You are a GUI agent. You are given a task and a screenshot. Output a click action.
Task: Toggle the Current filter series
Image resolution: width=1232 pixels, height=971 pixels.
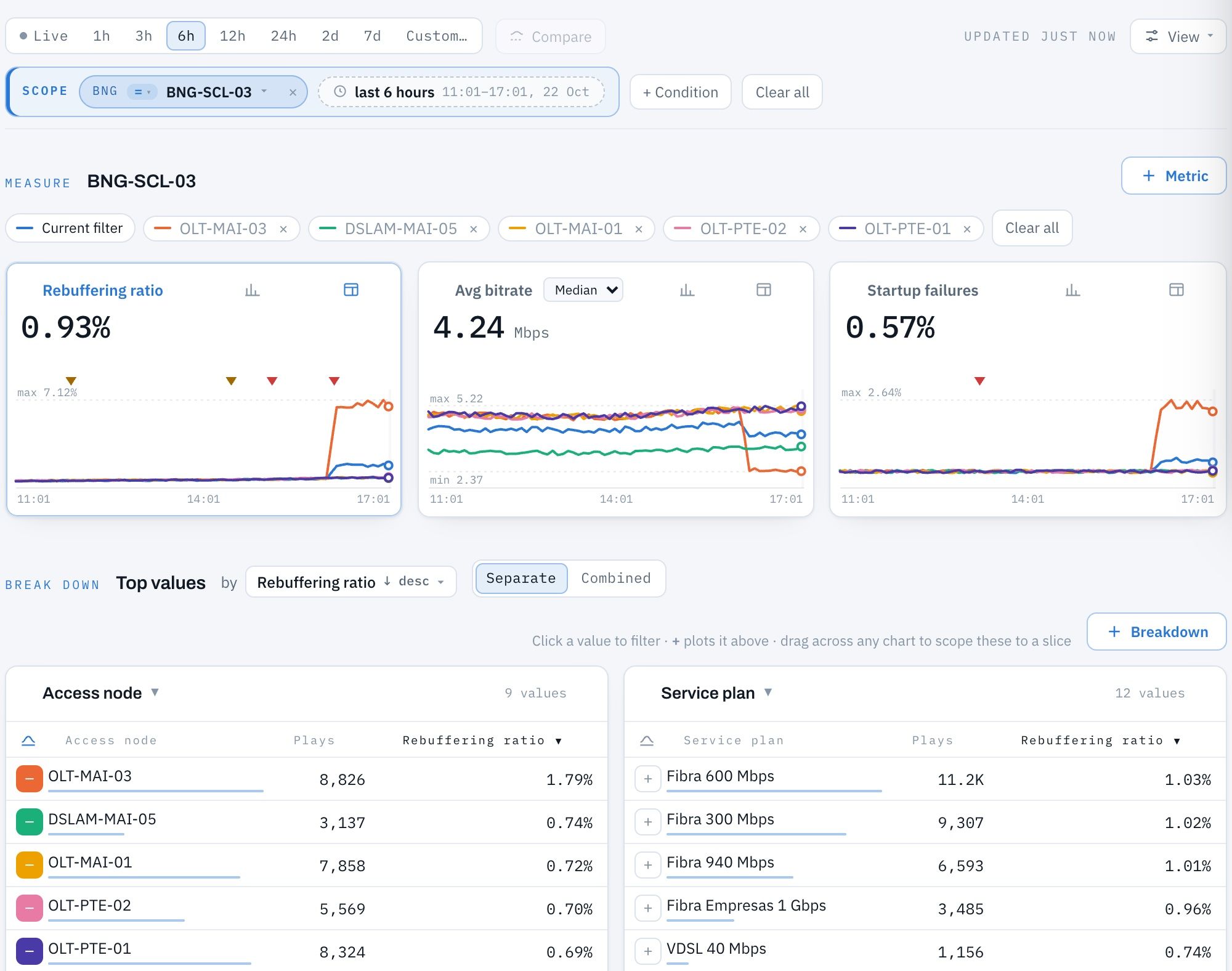(x=70, y=229)
